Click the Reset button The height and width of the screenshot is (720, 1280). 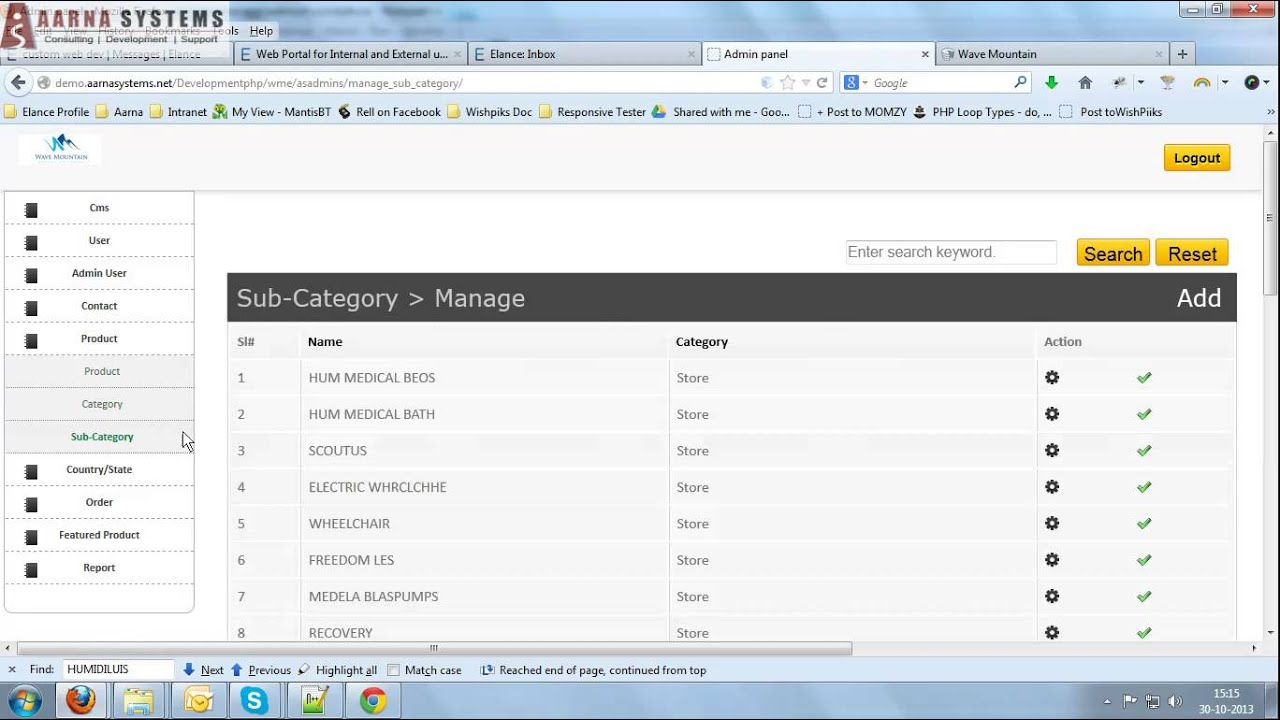(x=1192, y=253)
